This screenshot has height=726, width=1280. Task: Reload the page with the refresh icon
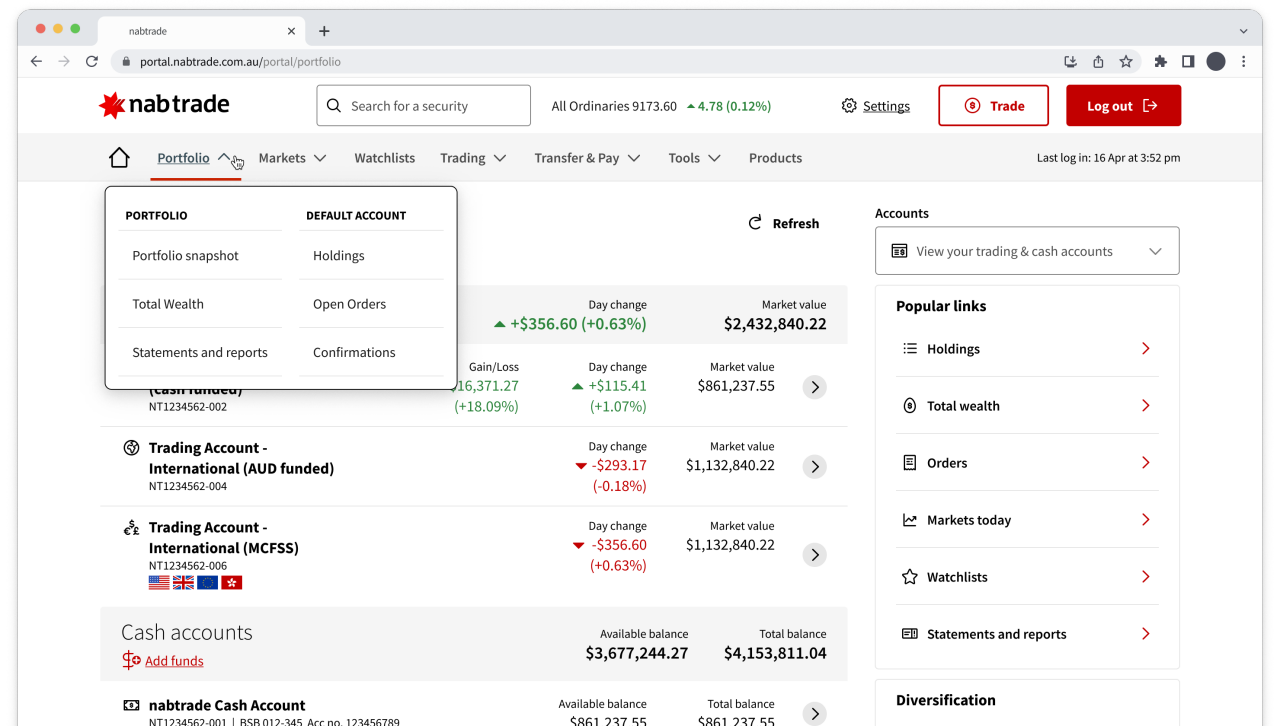coord(92,61)
